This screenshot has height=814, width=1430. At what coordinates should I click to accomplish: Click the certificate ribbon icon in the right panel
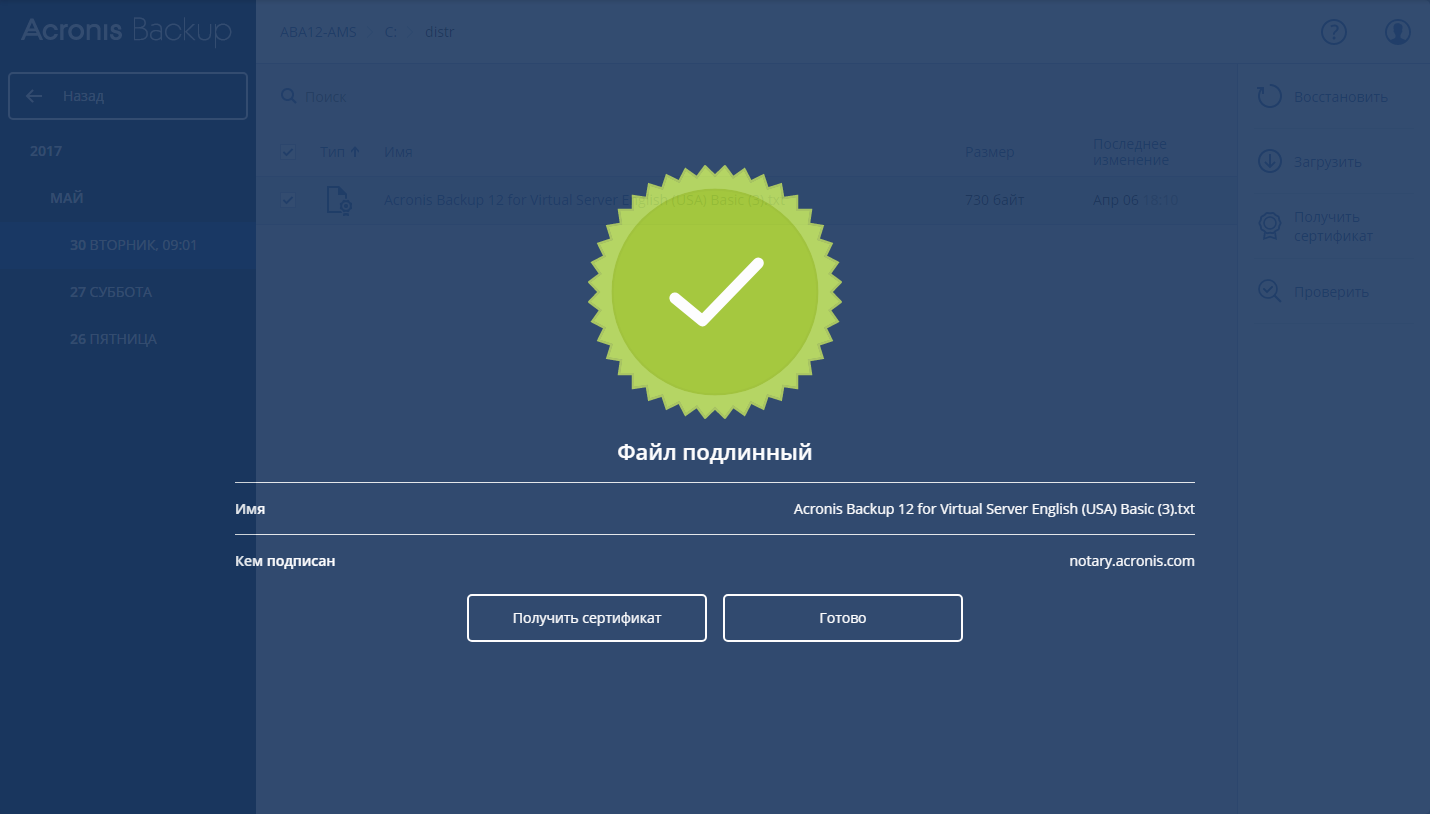[x=1270, y=226]
